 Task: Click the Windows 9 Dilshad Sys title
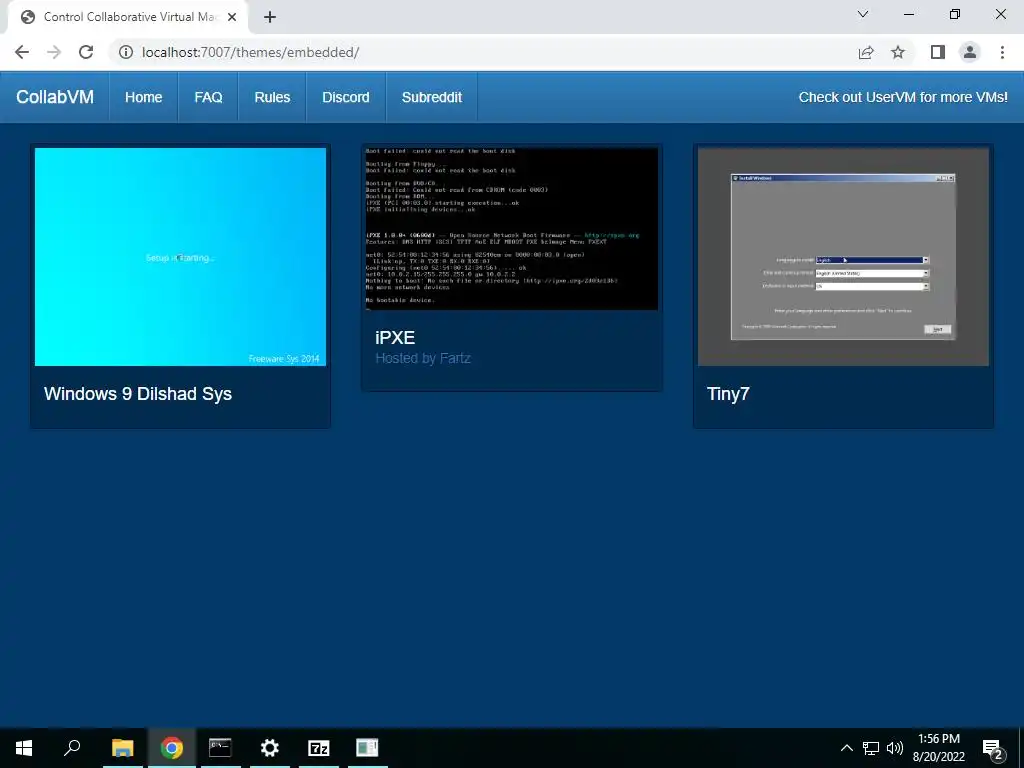pyautogui.click(x=138, y=394)
